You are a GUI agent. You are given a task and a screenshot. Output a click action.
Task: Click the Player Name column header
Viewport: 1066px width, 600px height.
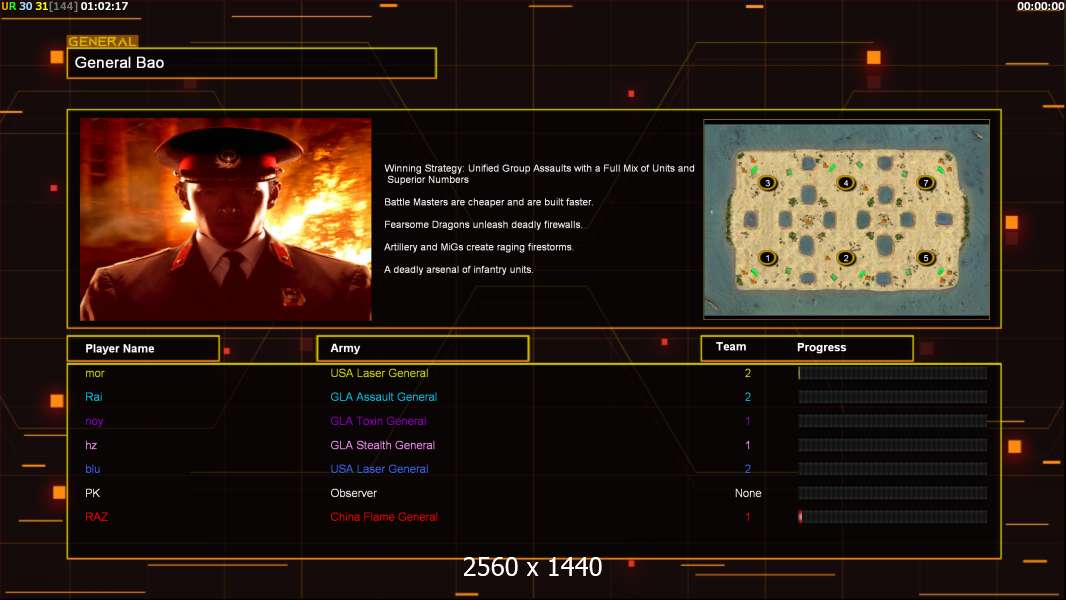click(x=143, y=348)
